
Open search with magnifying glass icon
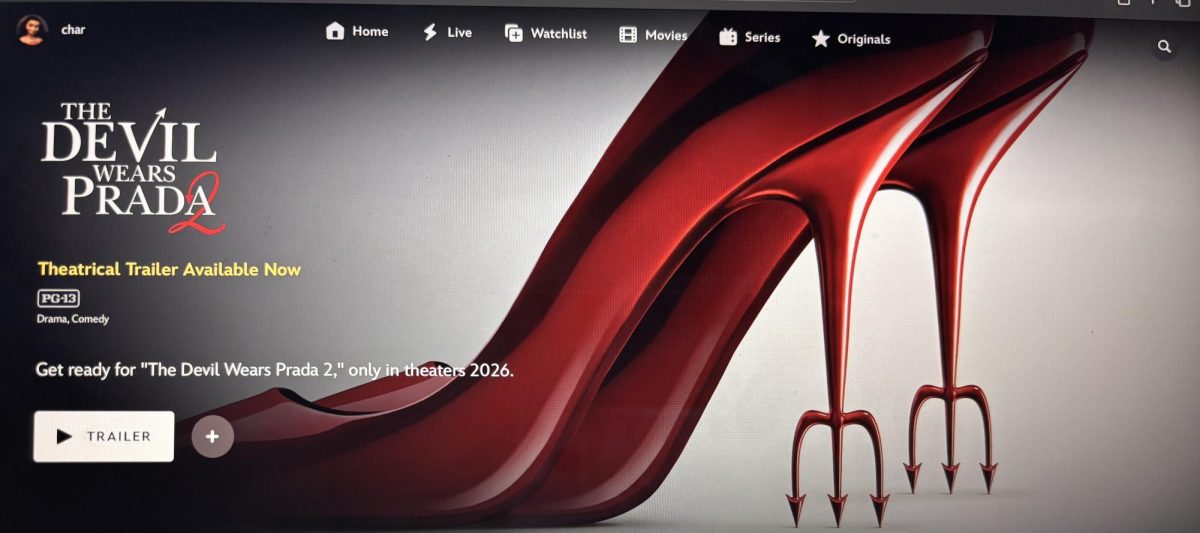[1164, 46]
